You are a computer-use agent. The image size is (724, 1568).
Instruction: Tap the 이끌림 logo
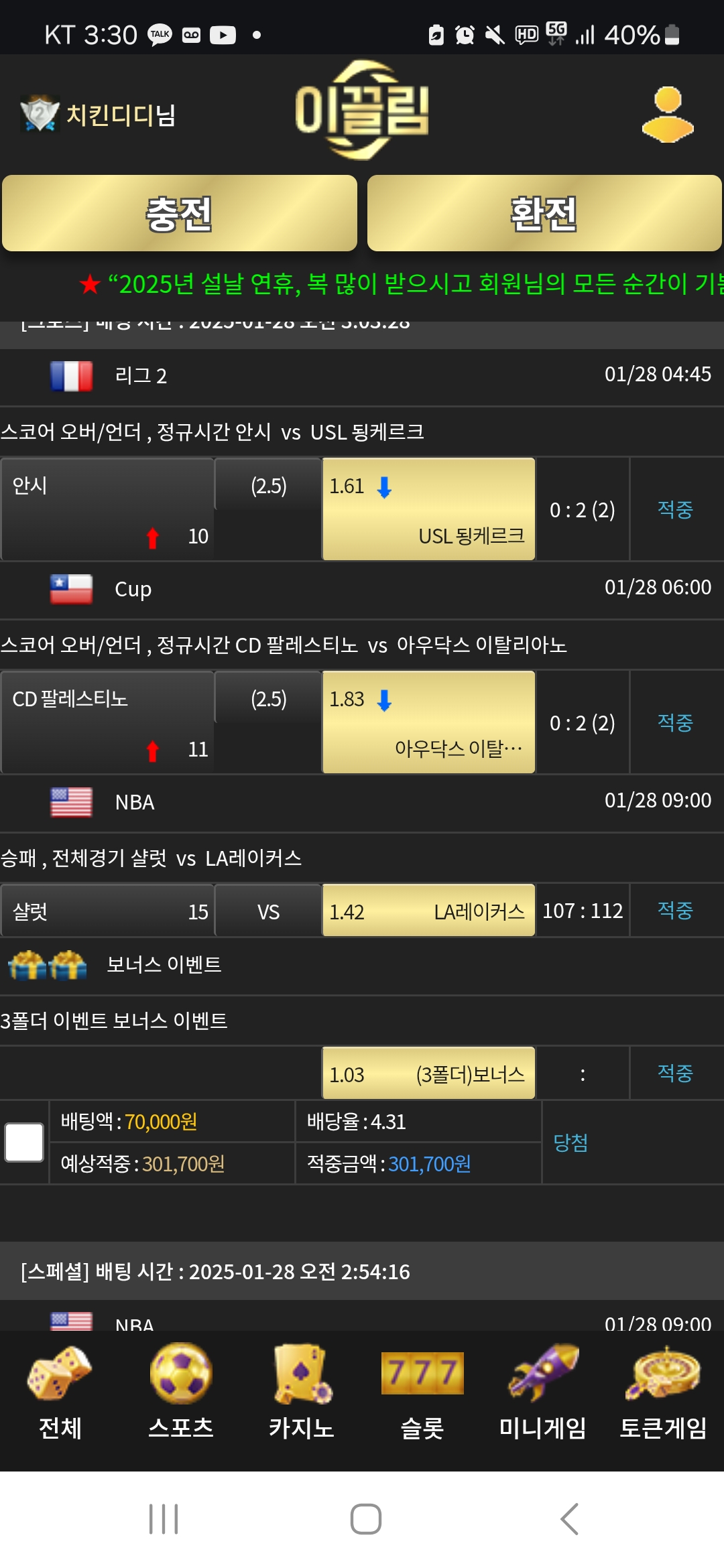362,111
